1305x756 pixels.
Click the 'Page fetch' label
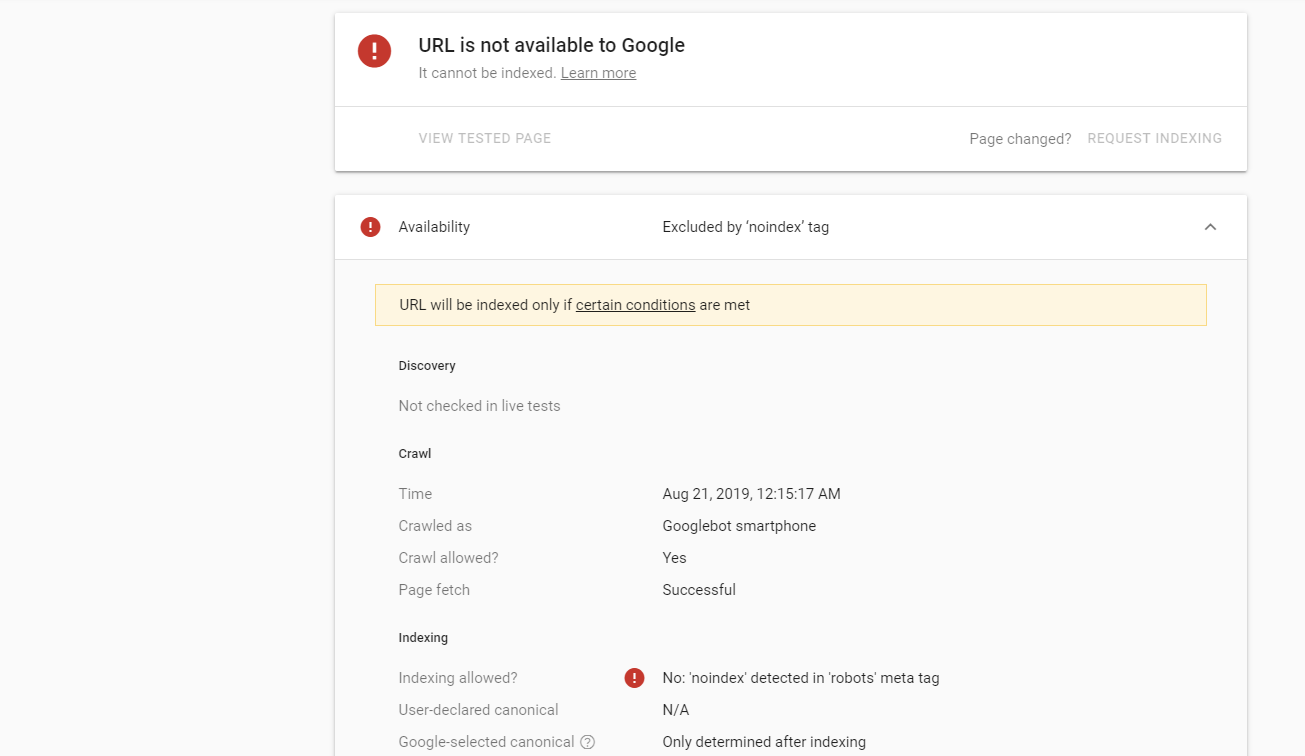click(x=434, y=590)
